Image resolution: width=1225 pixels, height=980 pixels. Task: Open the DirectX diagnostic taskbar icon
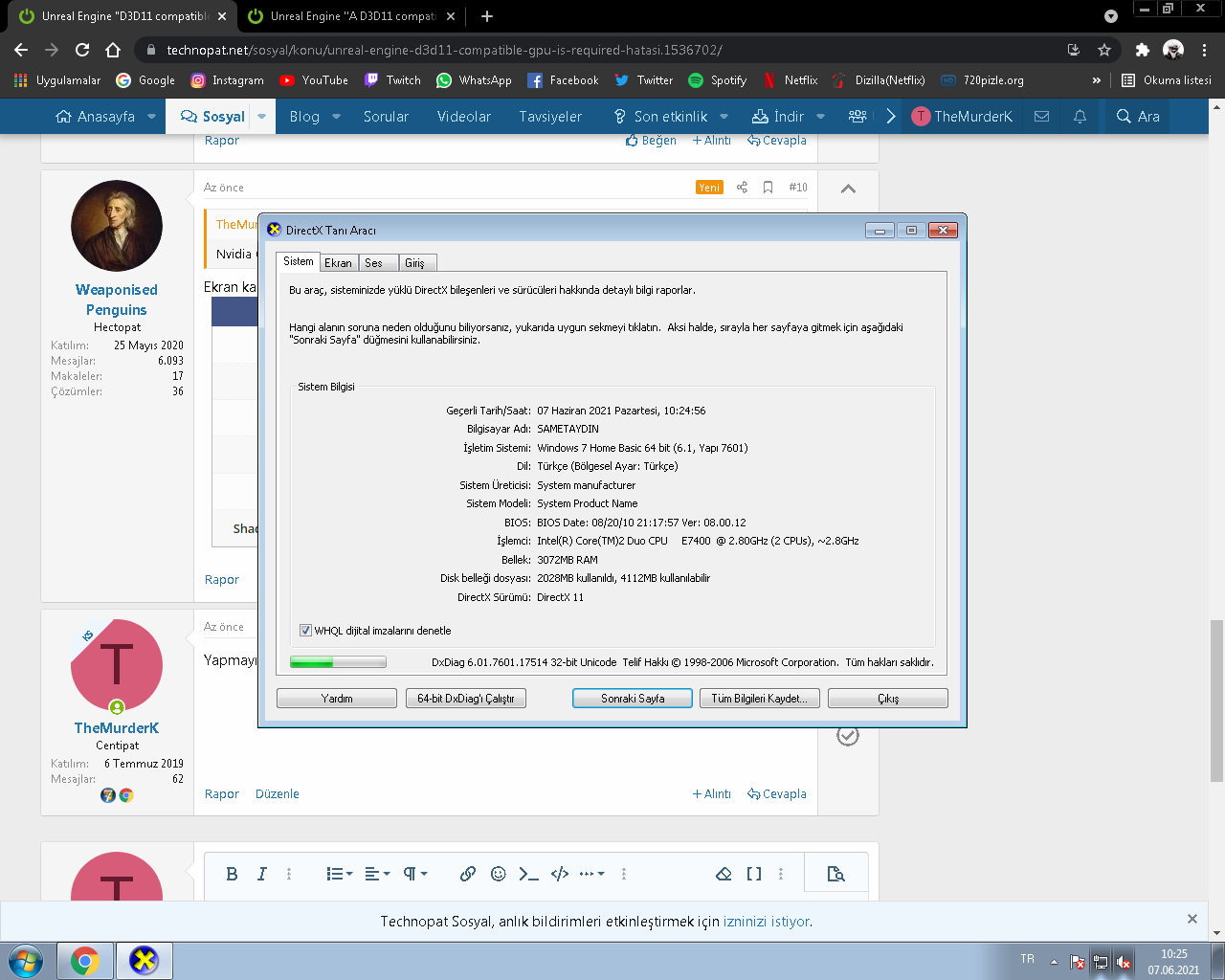point(144,961)
